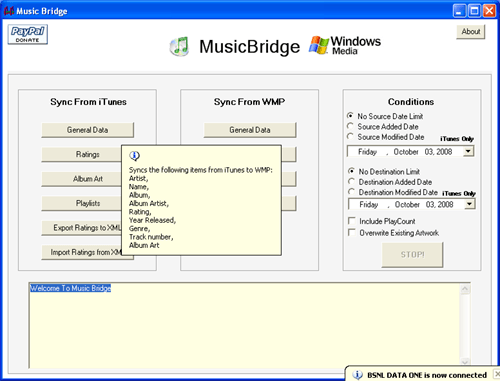Viewport: 500px width, 381px height.
Task: Sync Playlists from iTunes
Action: click(82, 203)
